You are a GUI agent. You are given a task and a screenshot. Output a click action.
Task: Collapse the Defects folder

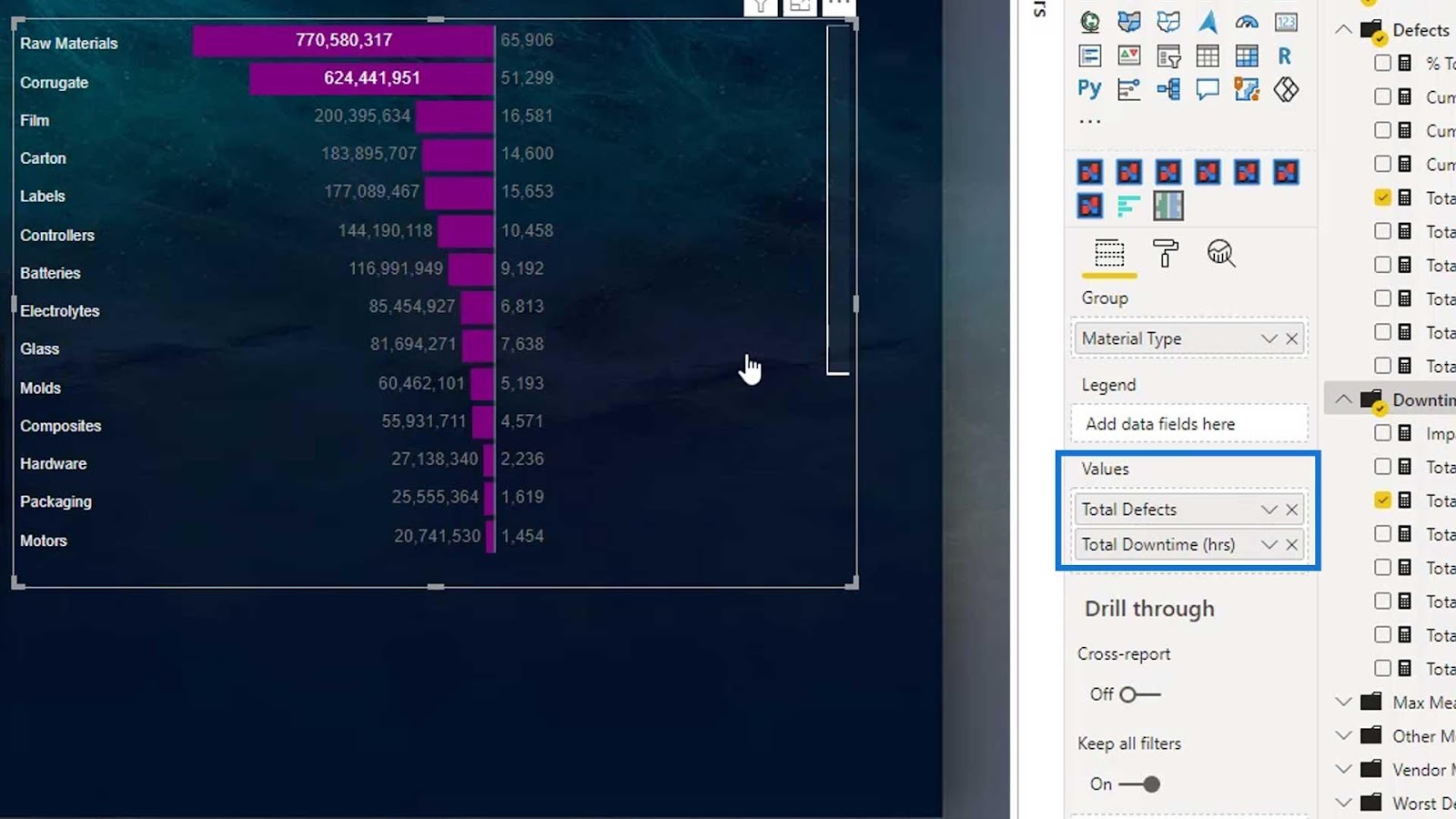pyautogui.click(x=1343, y=30)
